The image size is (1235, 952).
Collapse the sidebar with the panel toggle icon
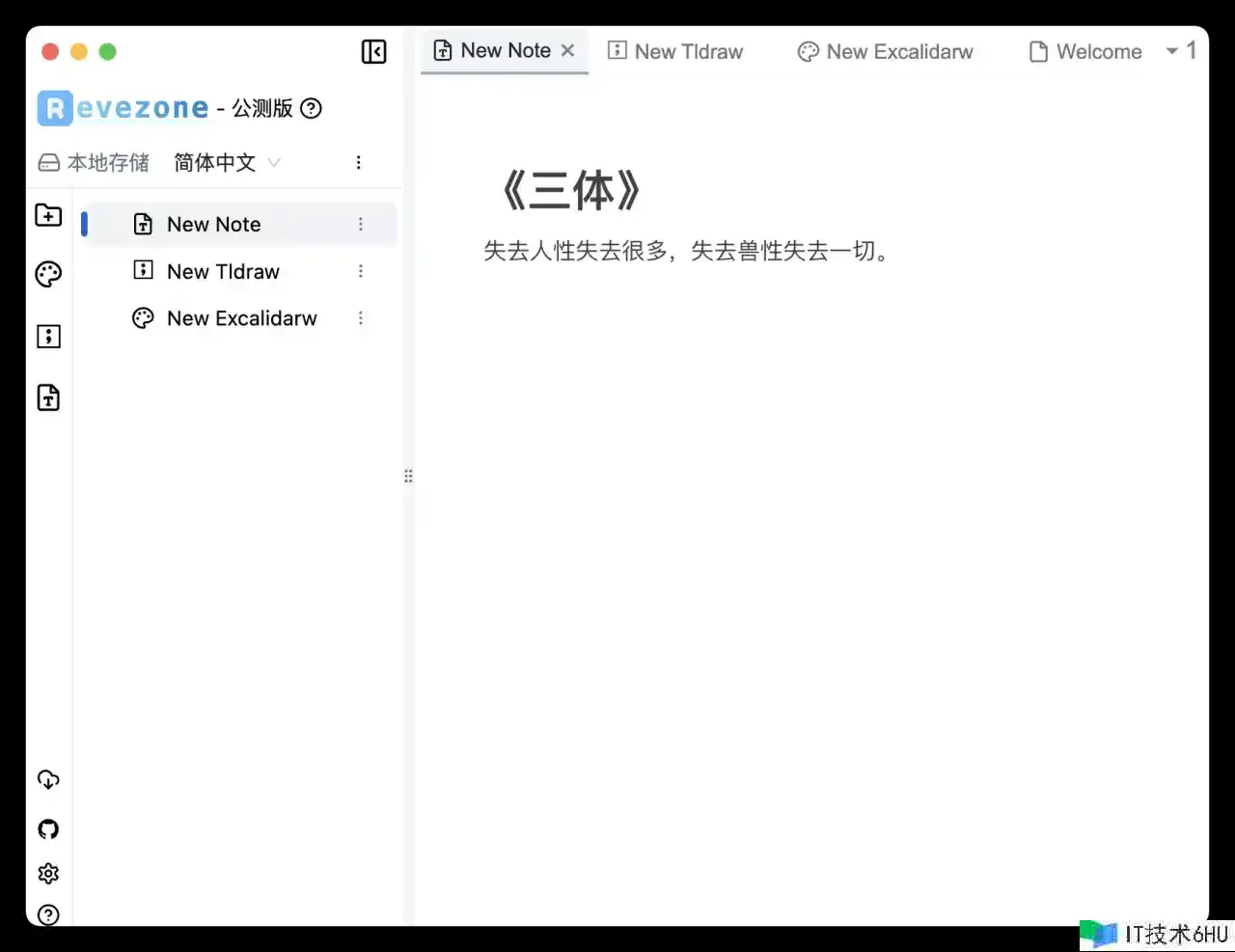(373, 52)
